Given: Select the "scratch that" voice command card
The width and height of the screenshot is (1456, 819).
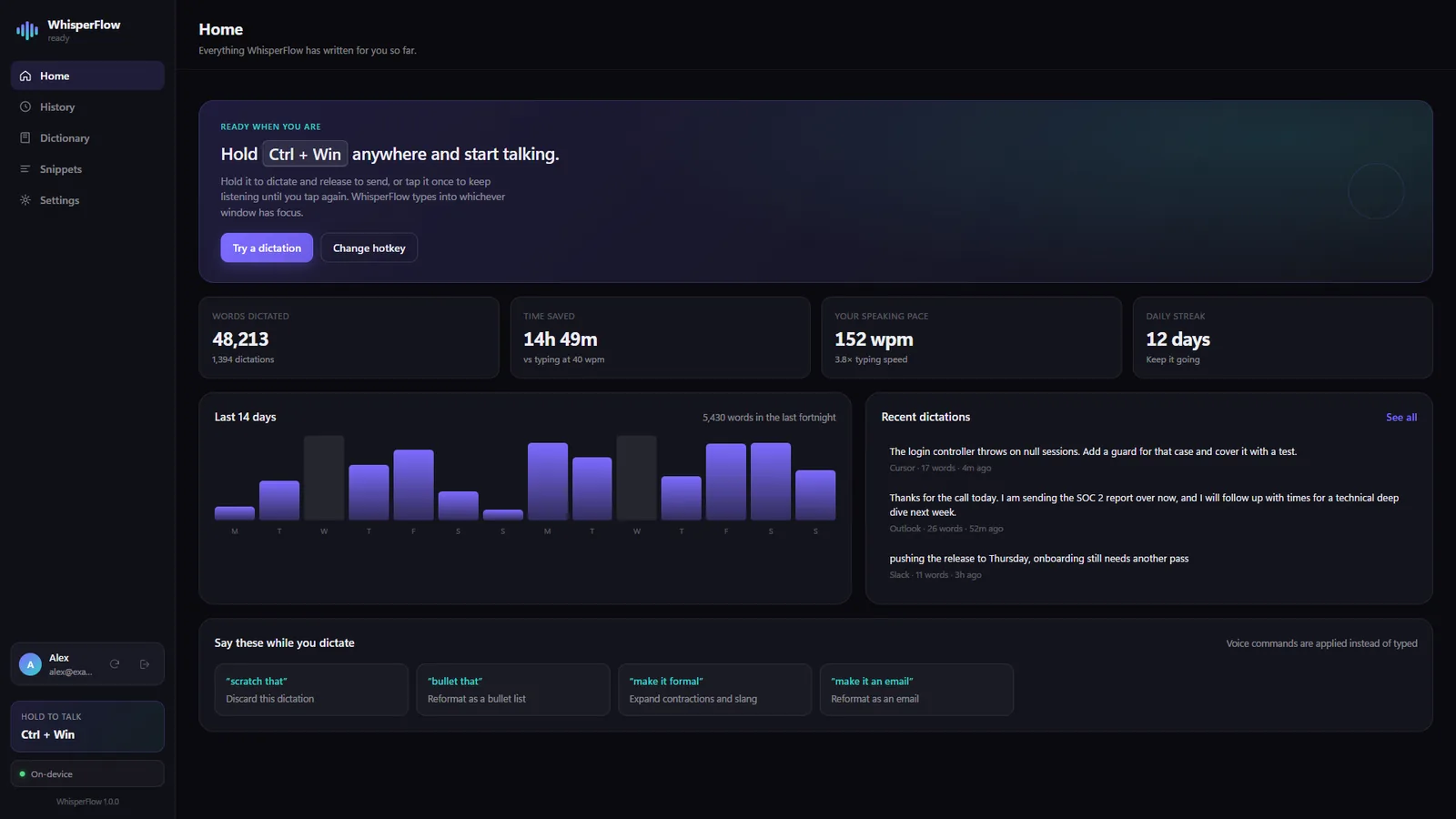Looking at the screenshot, I should click(x=311, y=690).
